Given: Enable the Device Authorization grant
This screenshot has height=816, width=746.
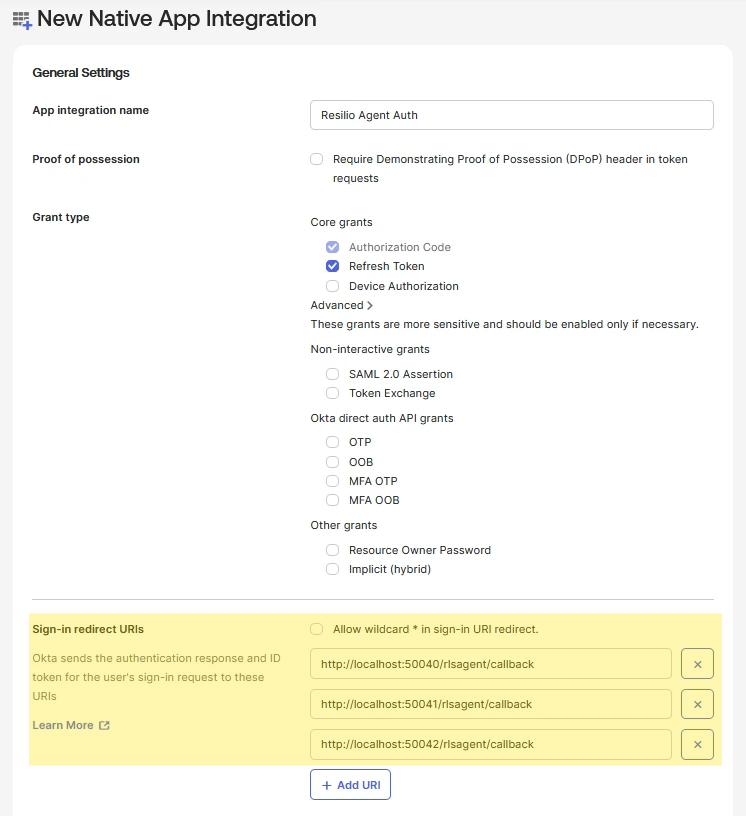Looking at the screenshot, I should tap(332, 286).
